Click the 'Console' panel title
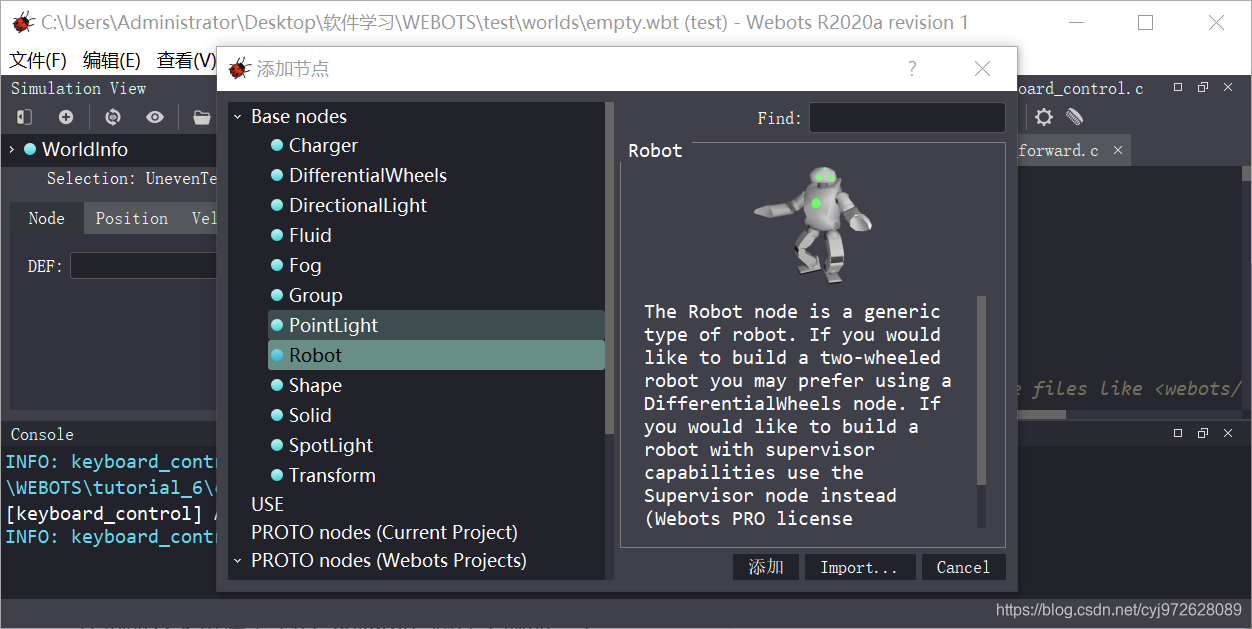This screenshot has width=1252, height=629. pos(42,434)
